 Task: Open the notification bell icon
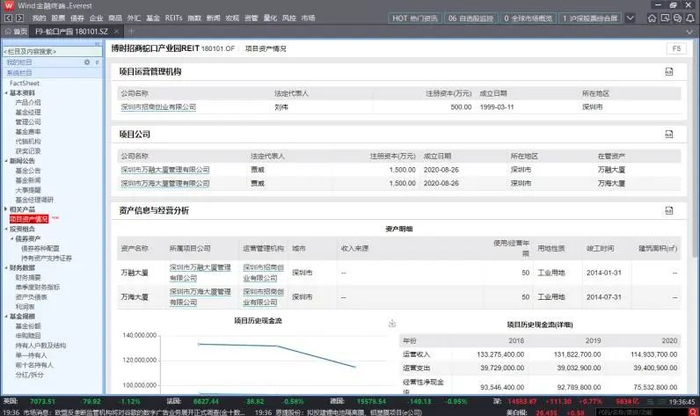[x=690, y=18]
